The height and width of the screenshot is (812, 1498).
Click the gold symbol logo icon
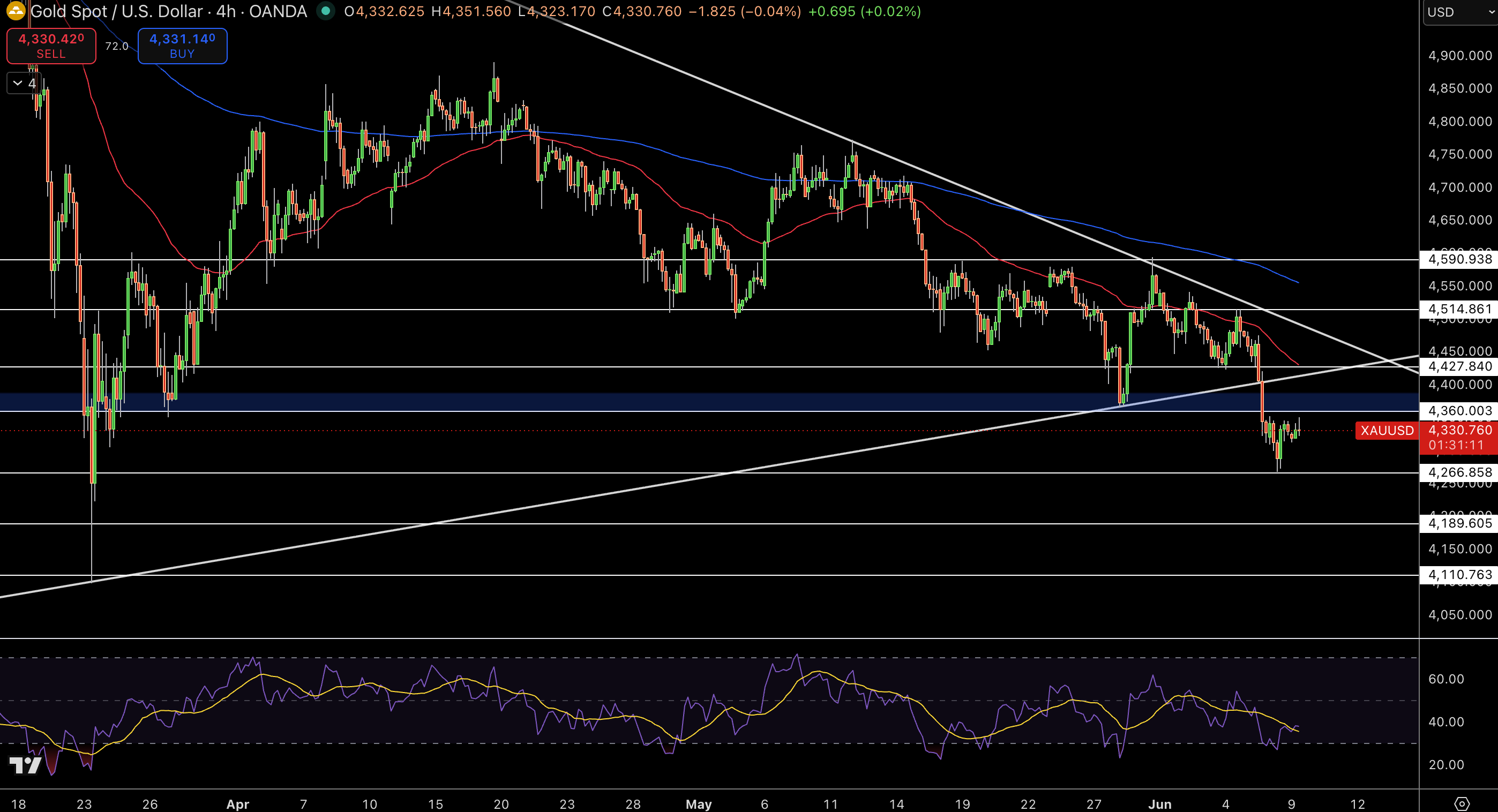click(16, 10)
